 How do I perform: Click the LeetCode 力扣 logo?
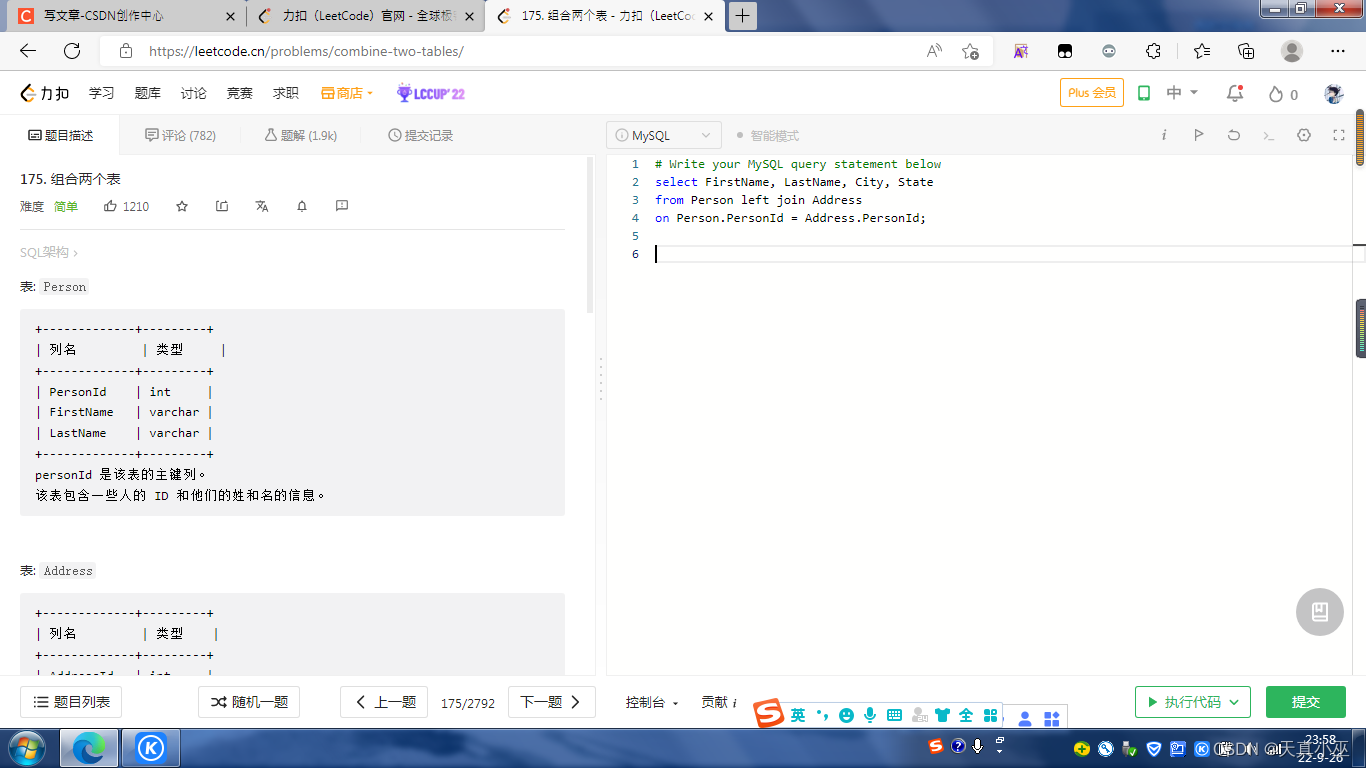45,93
